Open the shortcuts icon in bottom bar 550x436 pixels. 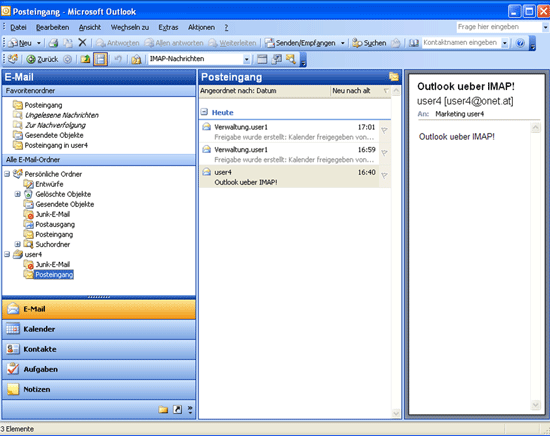[177, 409]
